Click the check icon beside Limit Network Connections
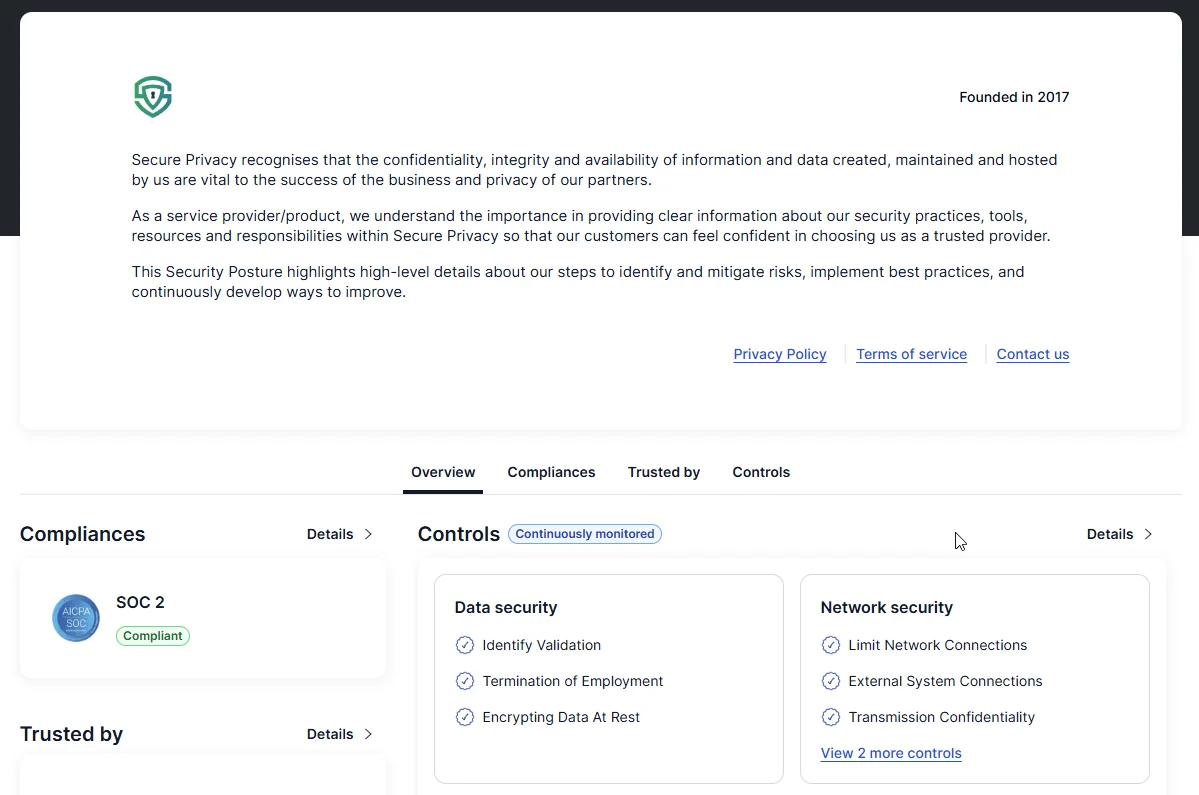The width and height of the screenshot is (1199, 795). (x=830, y=645)
